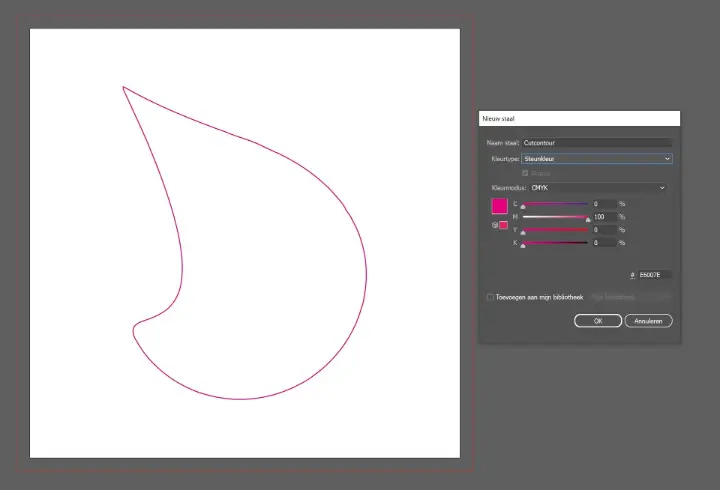This screenshot has width=720, height=490.
Task: Click the Y percentage value field
Action: click(604, 230)
